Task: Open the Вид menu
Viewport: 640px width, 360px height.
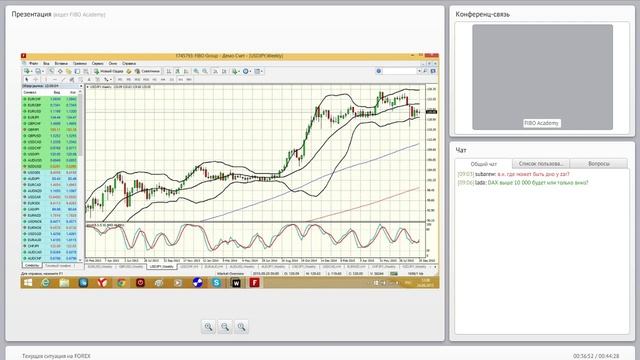Action: click(x=47, y=64)
